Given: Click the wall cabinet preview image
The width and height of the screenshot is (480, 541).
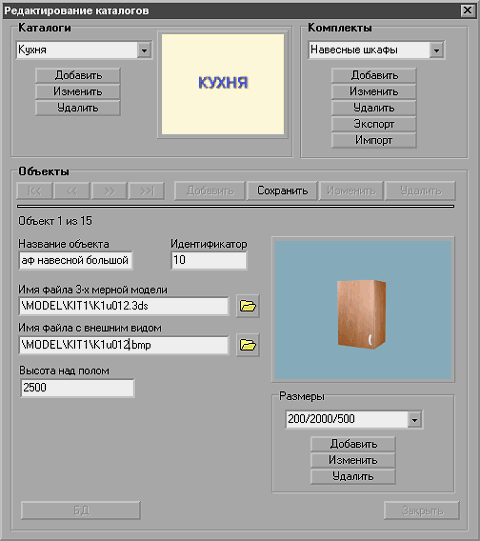Looking at the screenshot, I should (363, 310).
